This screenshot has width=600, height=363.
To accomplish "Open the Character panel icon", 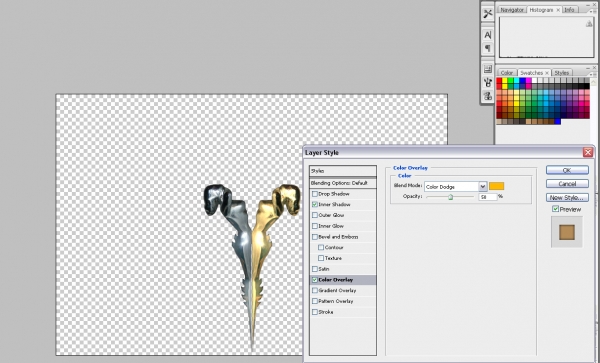I will (x=488, y=35).
